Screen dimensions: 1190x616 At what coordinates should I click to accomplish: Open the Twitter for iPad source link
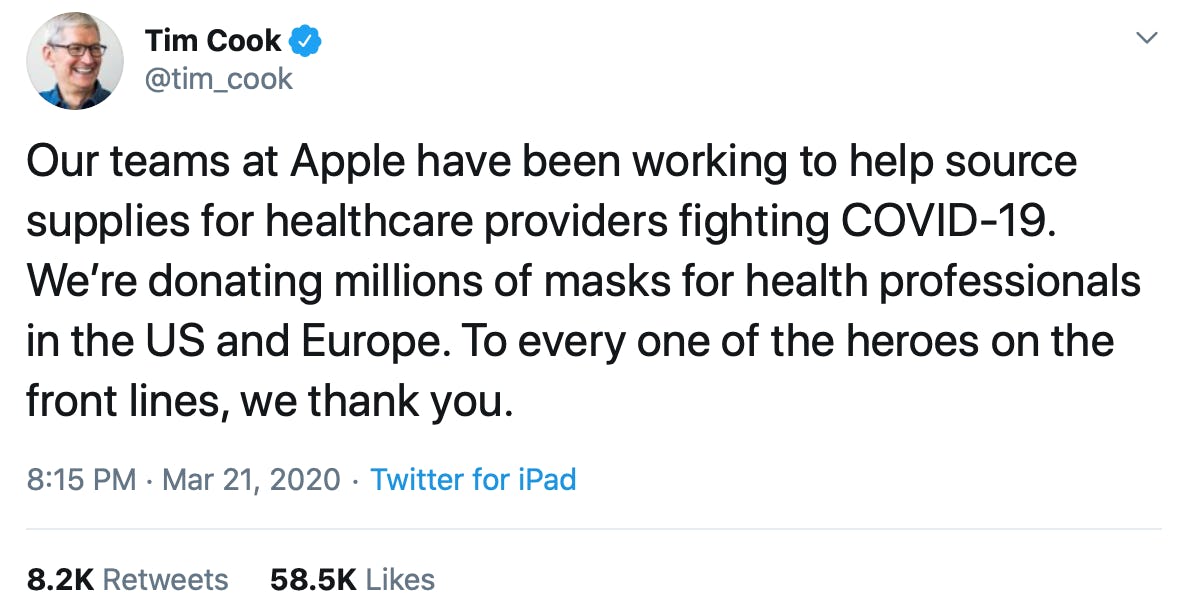[473, 479]
